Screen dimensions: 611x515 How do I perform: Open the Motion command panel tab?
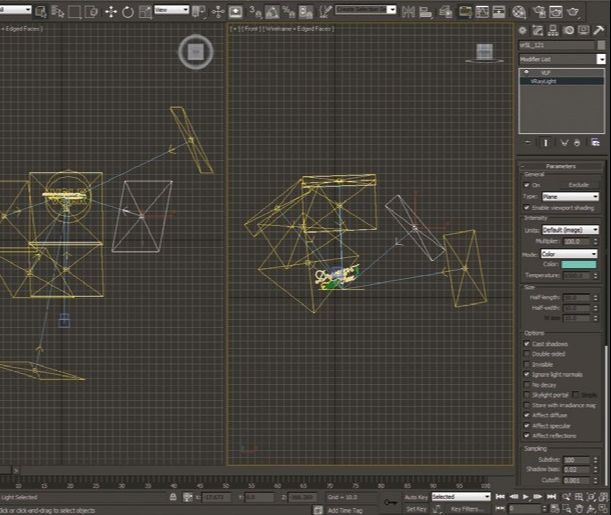568,30
